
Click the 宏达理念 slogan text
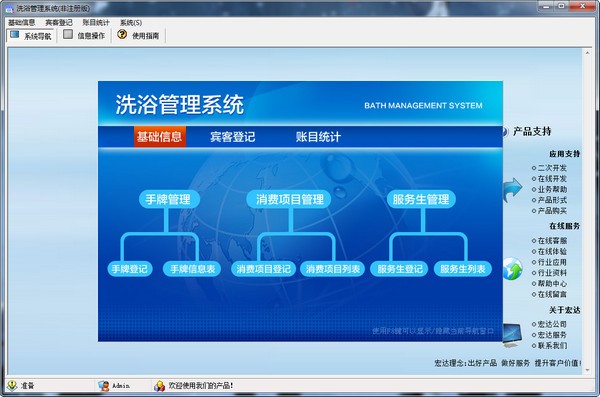tap(507, 363)
